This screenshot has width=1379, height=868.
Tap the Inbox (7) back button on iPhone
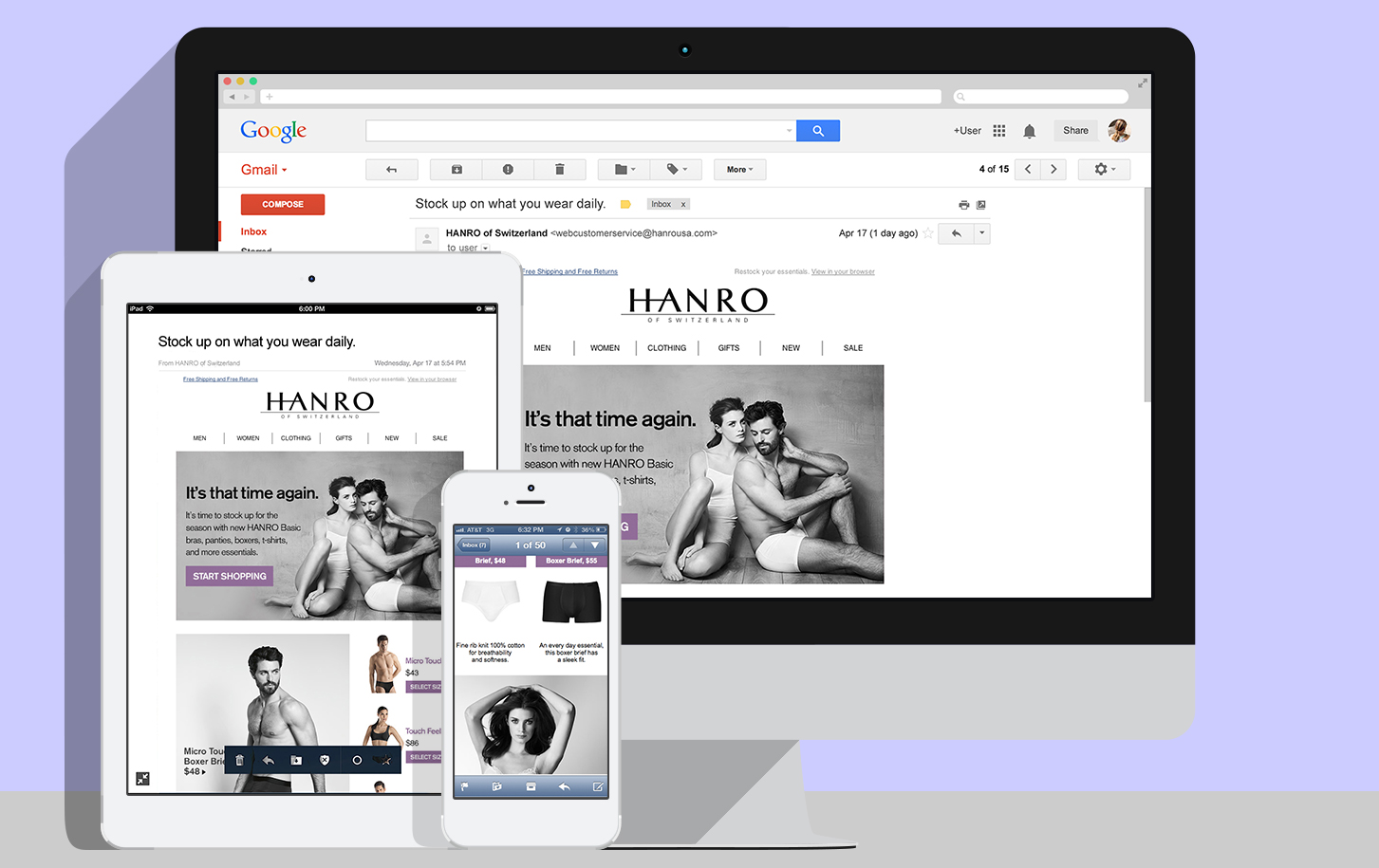coord(474,545)
